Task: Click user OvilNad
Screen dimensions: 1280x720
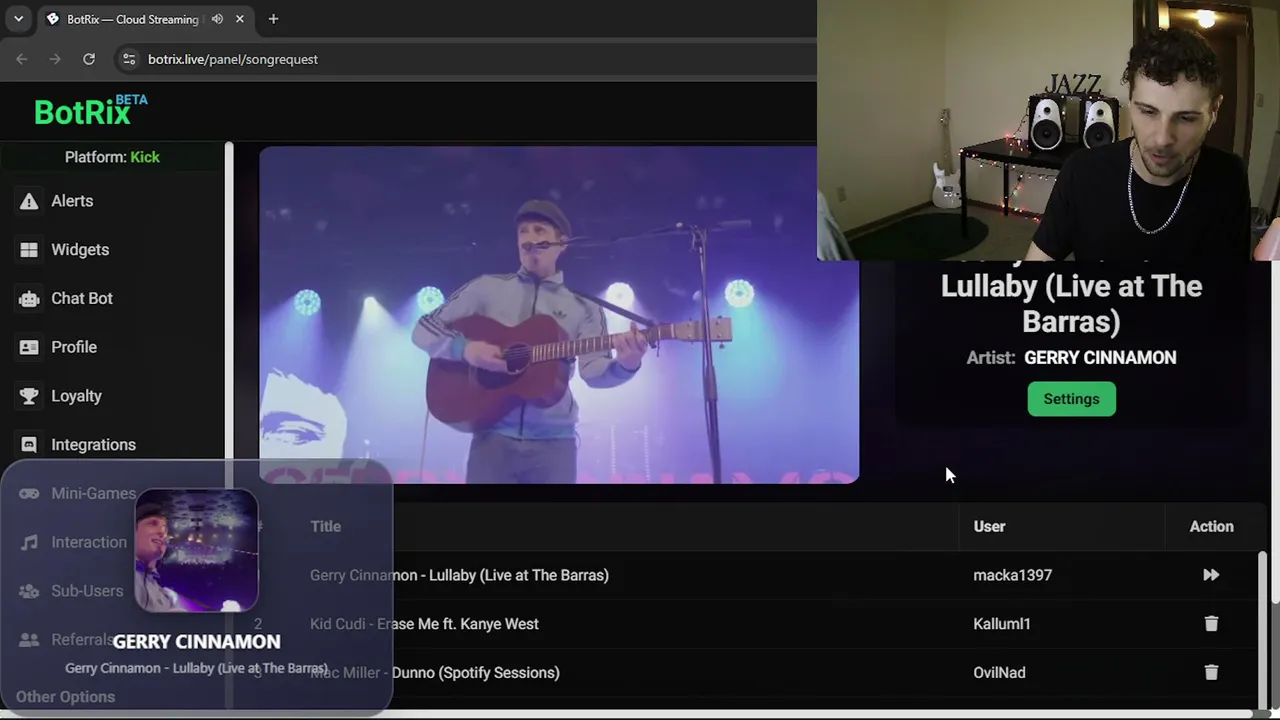Action: click(x=999, y=673)
